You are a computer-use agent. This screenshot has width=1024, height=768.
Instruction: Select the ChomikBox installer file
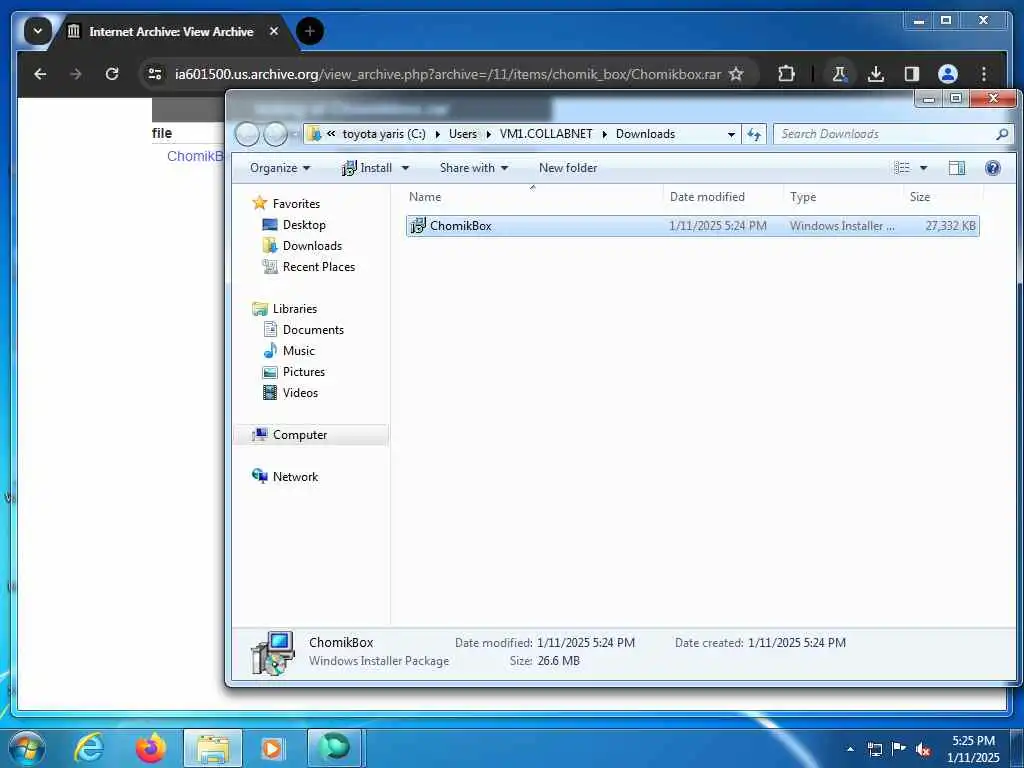point(692,226)
